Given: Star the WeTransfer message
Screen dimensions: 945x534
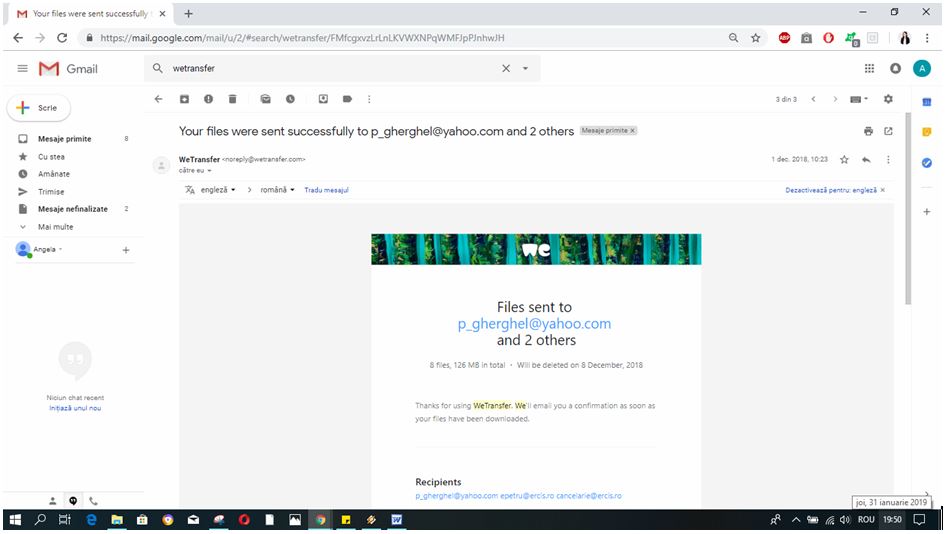Looking at the screenshot, I should click(x=844, y=160).
